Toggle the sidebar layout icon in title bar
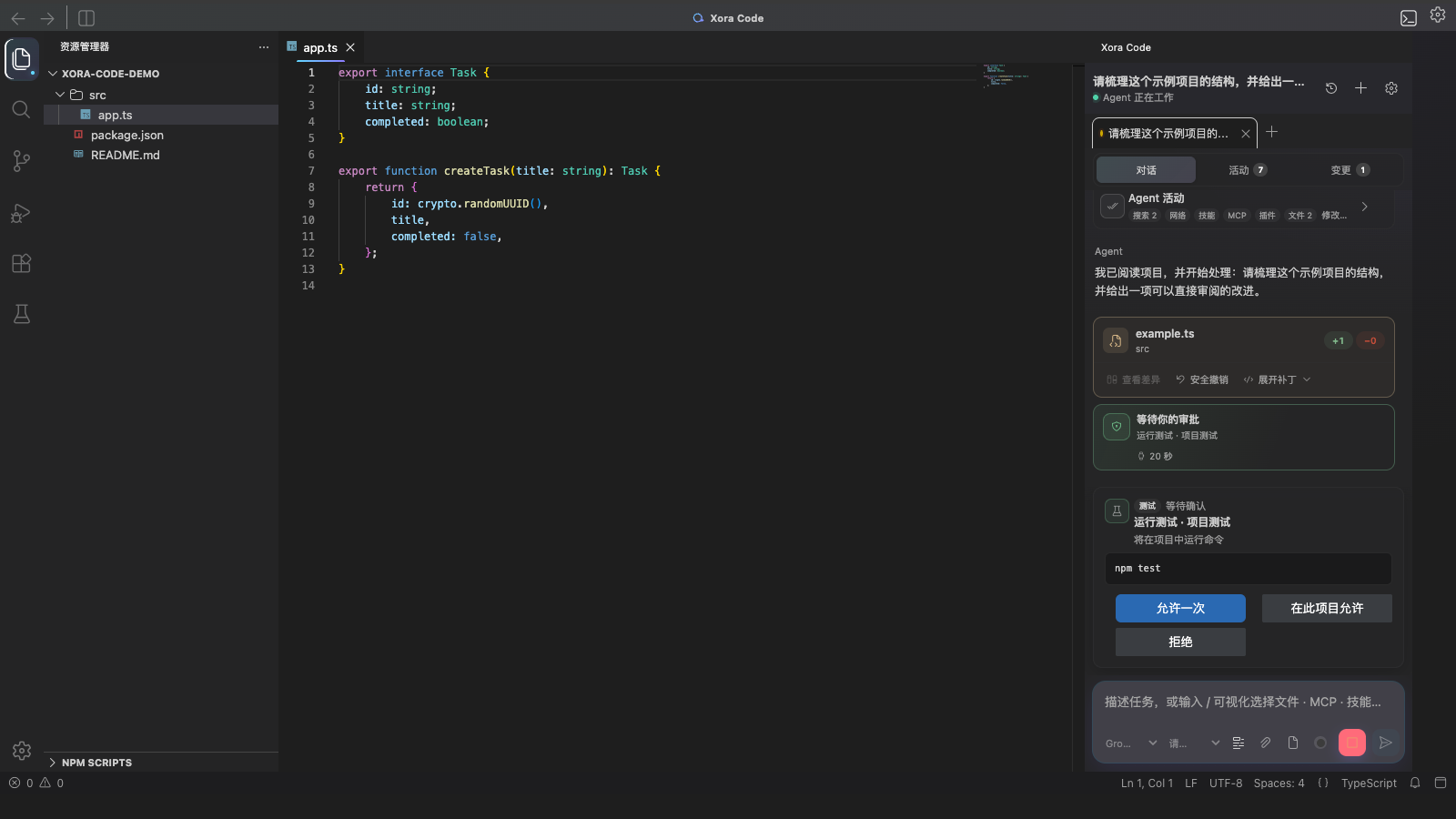1456x819 pixels. click(86, 18)
